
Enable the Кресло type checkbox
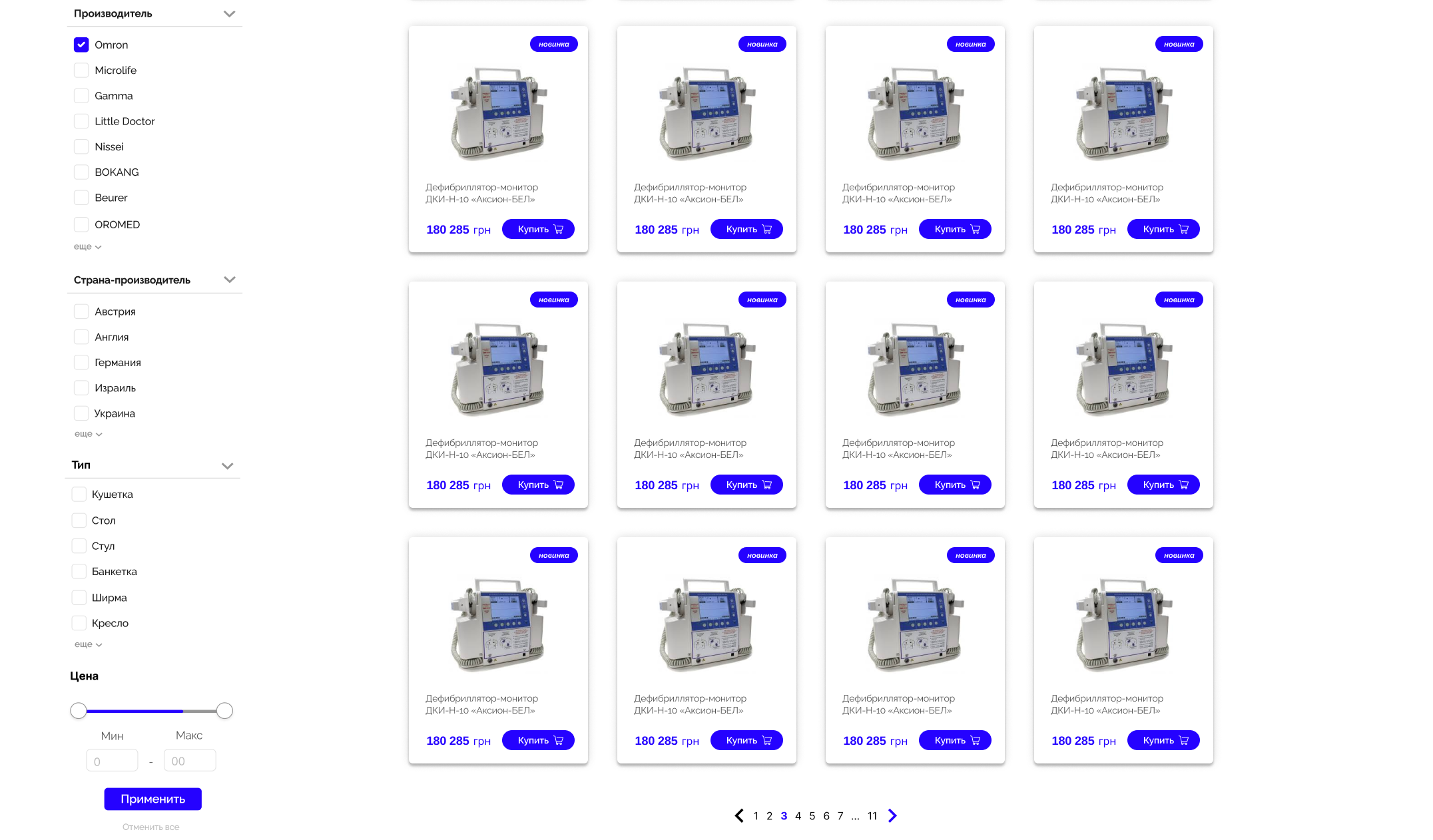[x=79, y=623]
